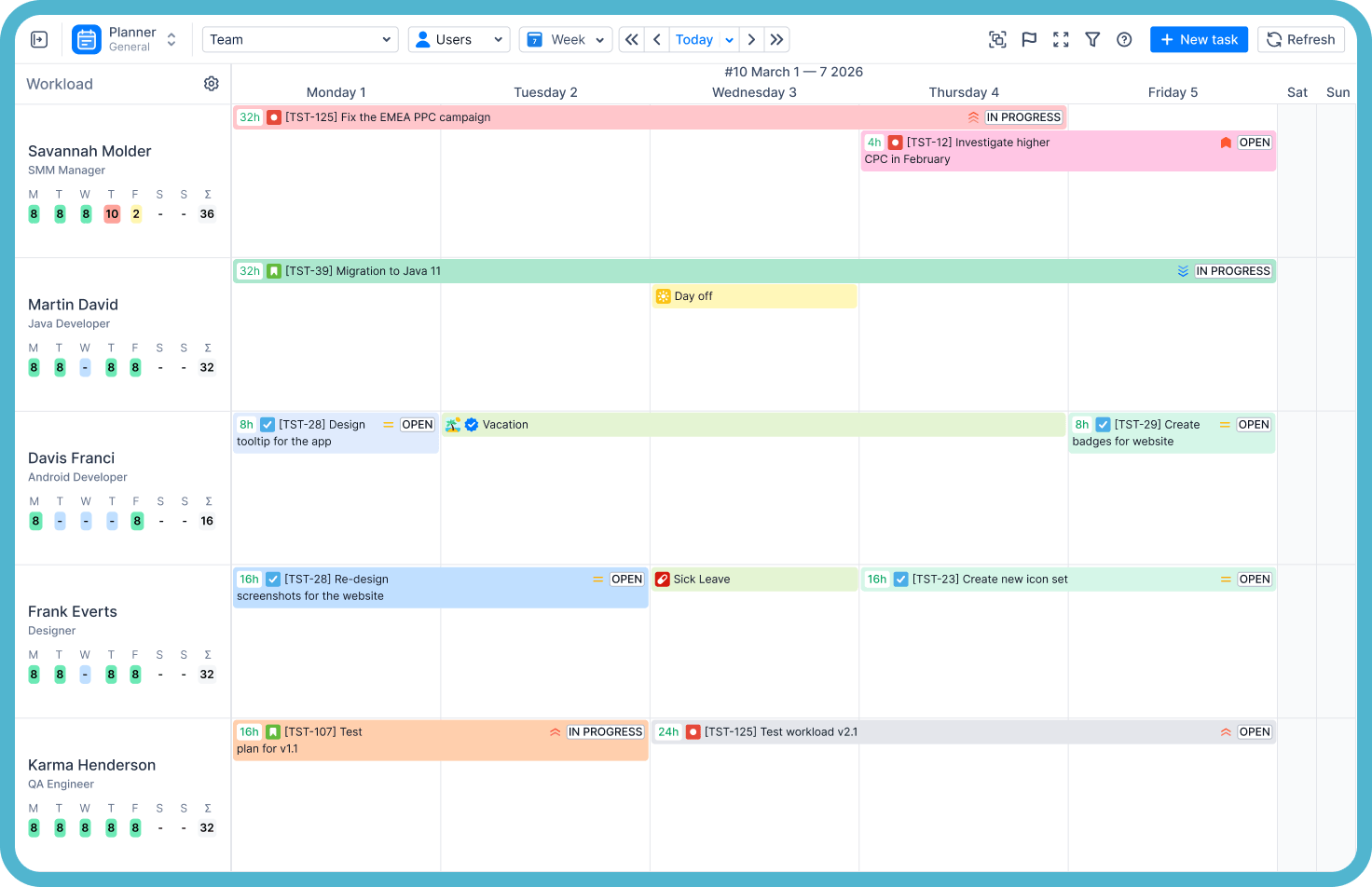The width and height of the screenshot is (1372, 887).
Task: Click highest priority icon on EMEA PPC task
Action: point(973,117)
